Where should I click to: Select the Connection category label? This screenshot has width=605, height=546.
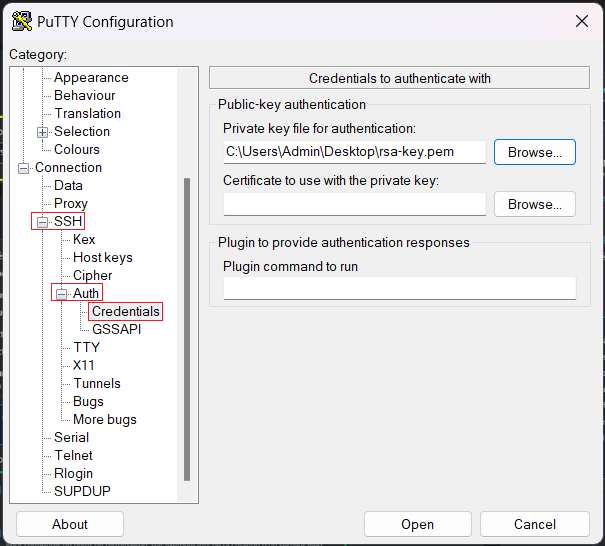coord(68,167)
